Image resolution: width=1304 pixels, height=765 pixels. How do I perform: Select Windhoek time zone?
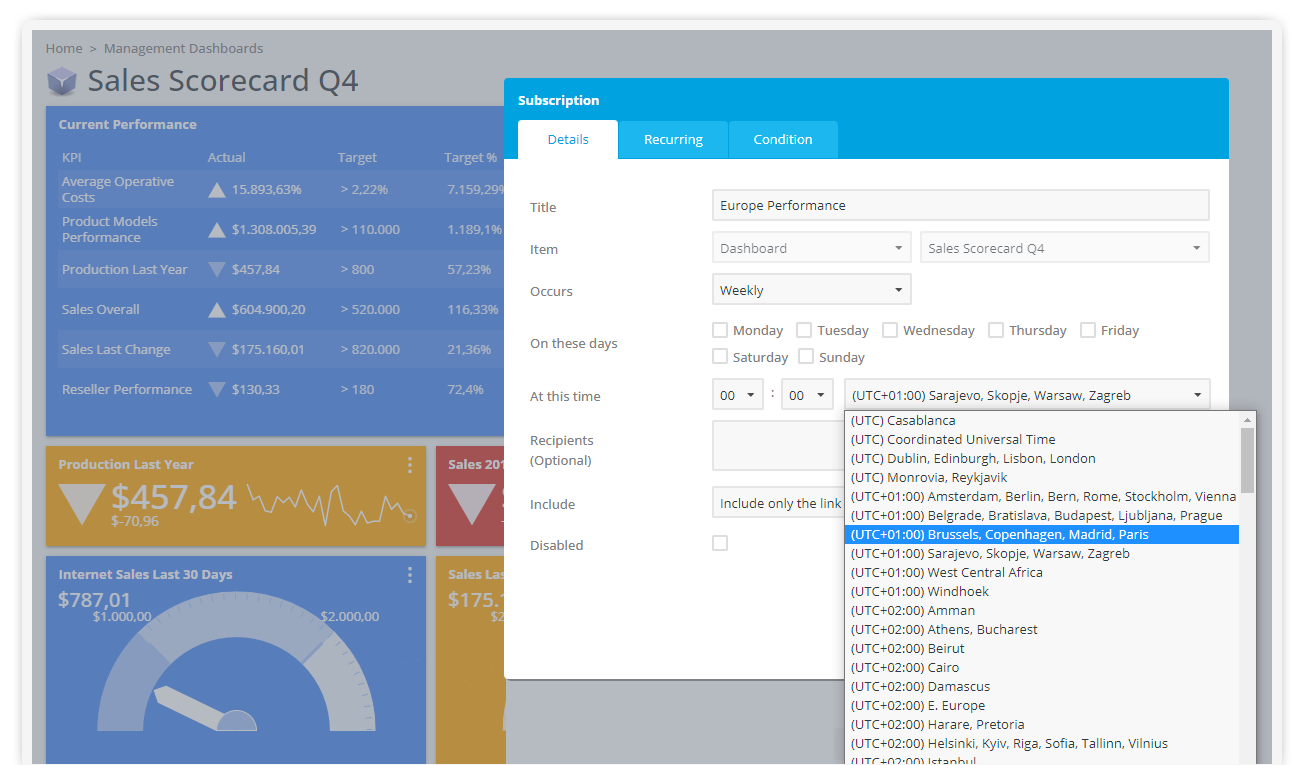(x=1042, y=592)
